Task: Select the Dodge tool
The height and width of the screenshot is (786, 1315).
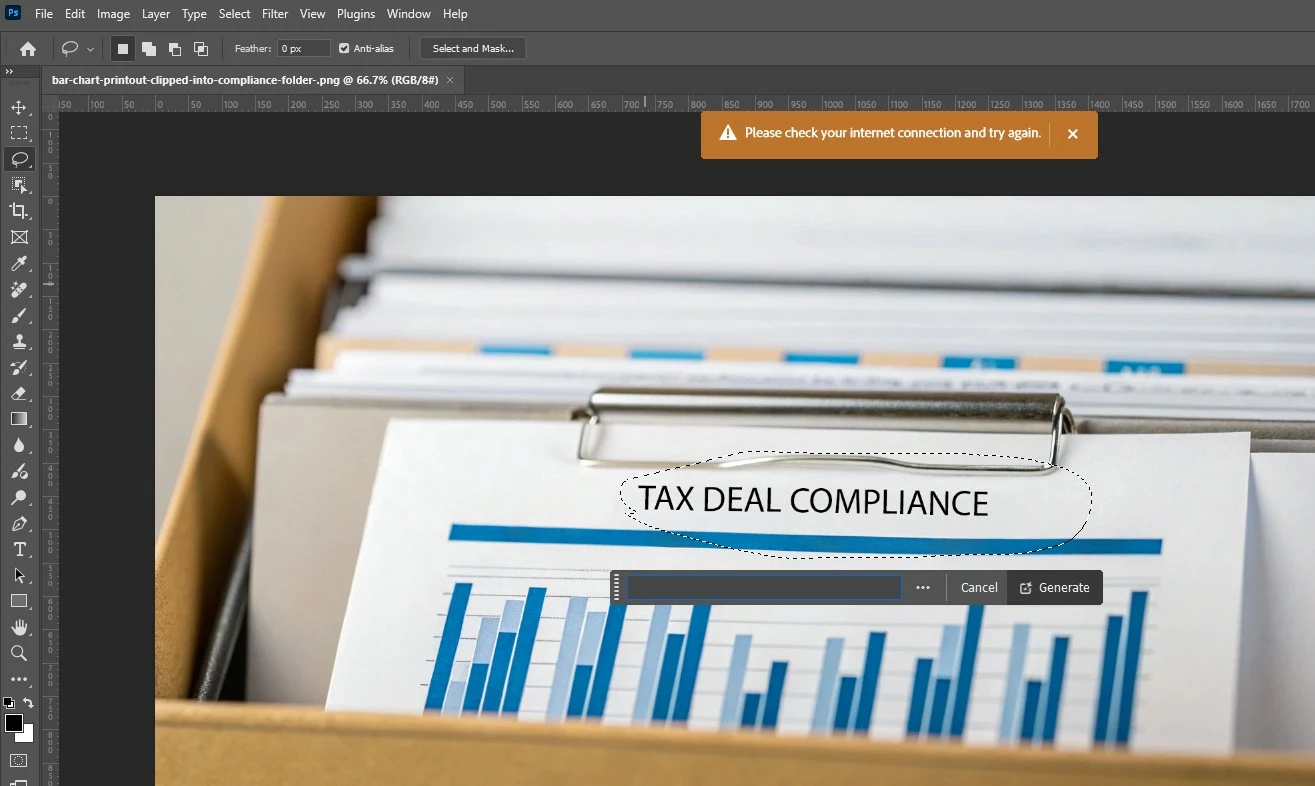Action: (19, 498)
